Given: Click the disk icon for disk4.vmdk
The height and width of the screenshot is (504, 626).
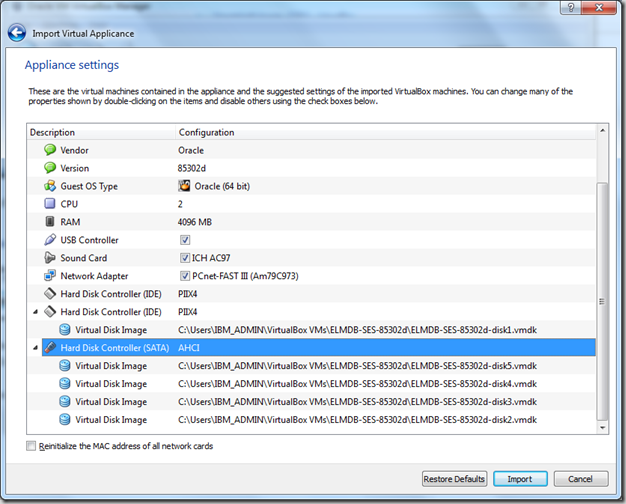Looking at the screenshot, I should tap(65, 383).
